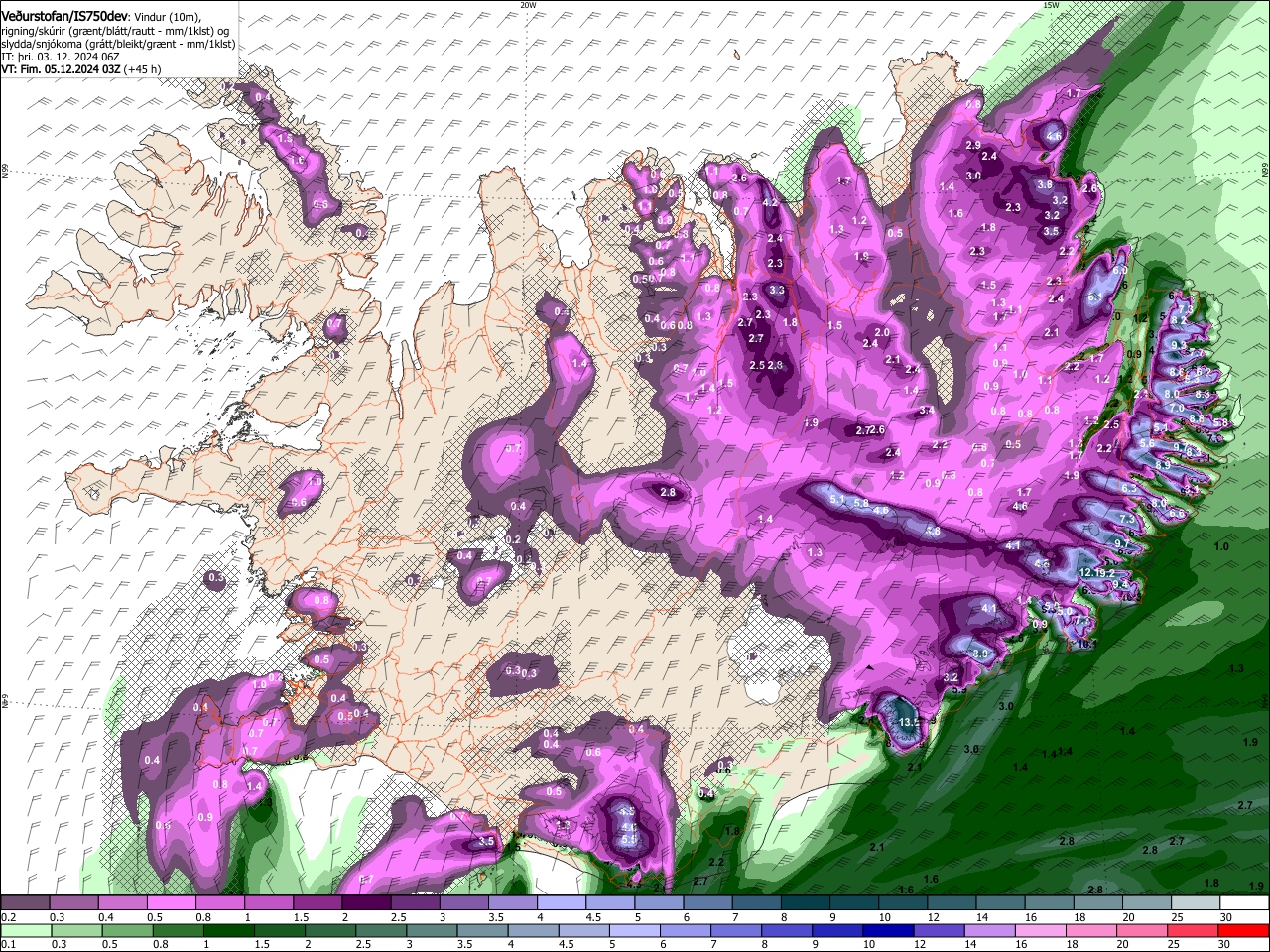Screen dimensions: 1270x952
Task: Click the 0.1 label under the rain legend
Action: click(x=8, y=945)
